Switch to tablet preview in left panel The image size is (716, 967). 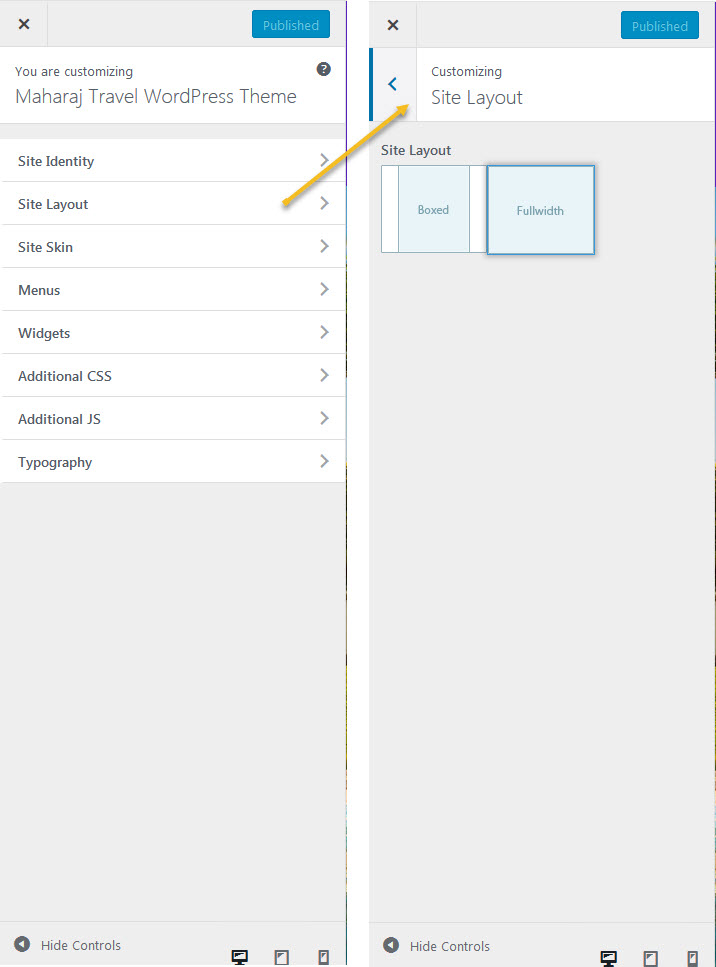pyautogui.click(x=282, y=957)
